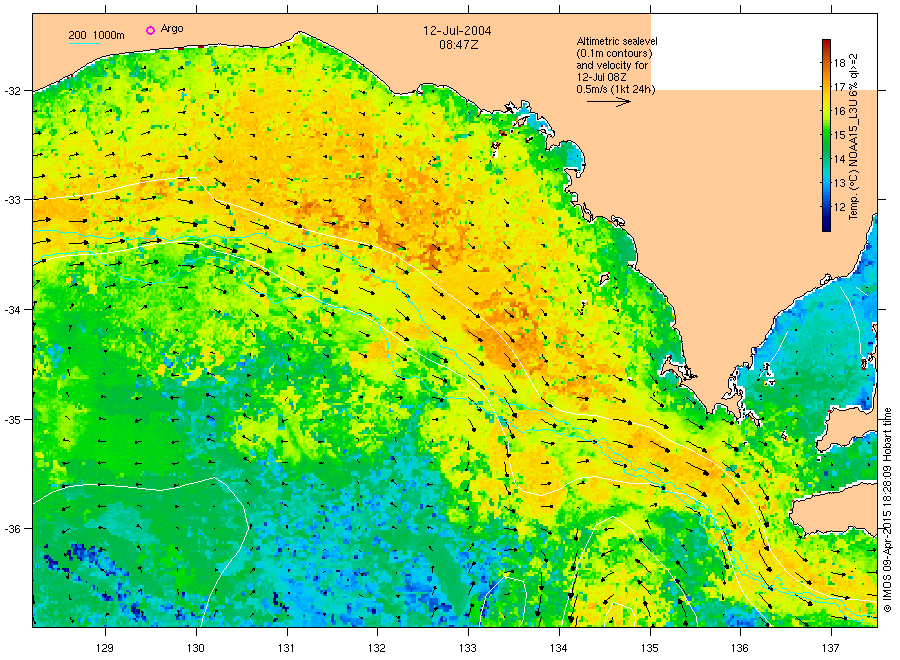900x660 pixels.
Task: Click the cyan depth contour legend line
Action: point(84,43)
